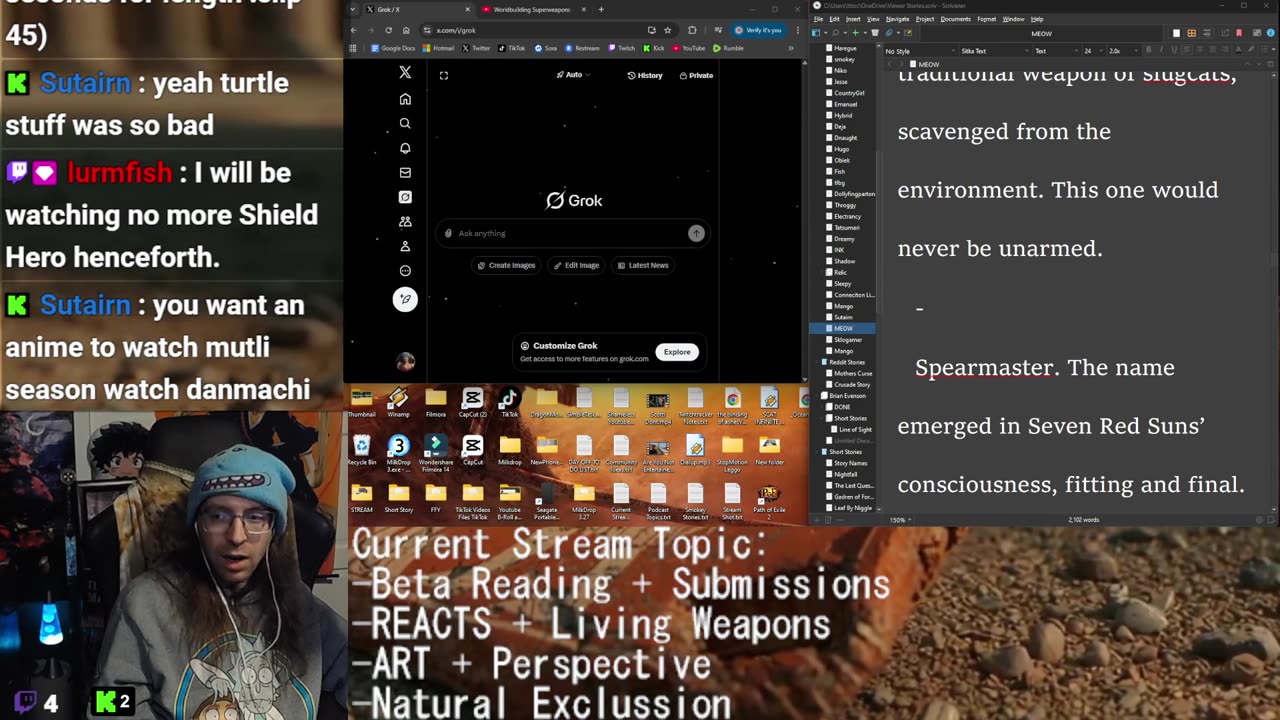The height and width of the screenshot is (720, 1280).
Task: Open Scrivener Navigate menu
Action: tap(897, 19)
